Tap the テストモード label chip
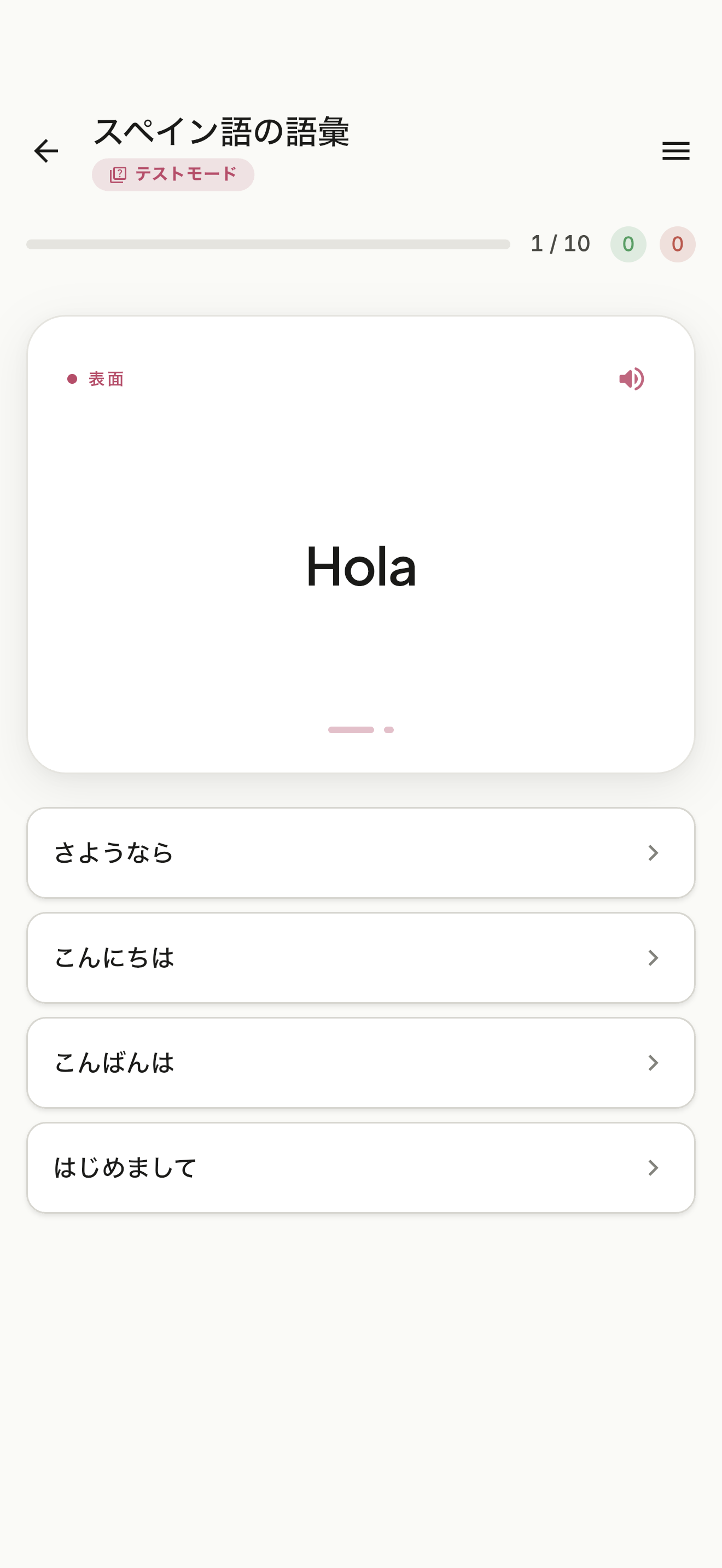The image size is (722, 1568). click(173, 175)
